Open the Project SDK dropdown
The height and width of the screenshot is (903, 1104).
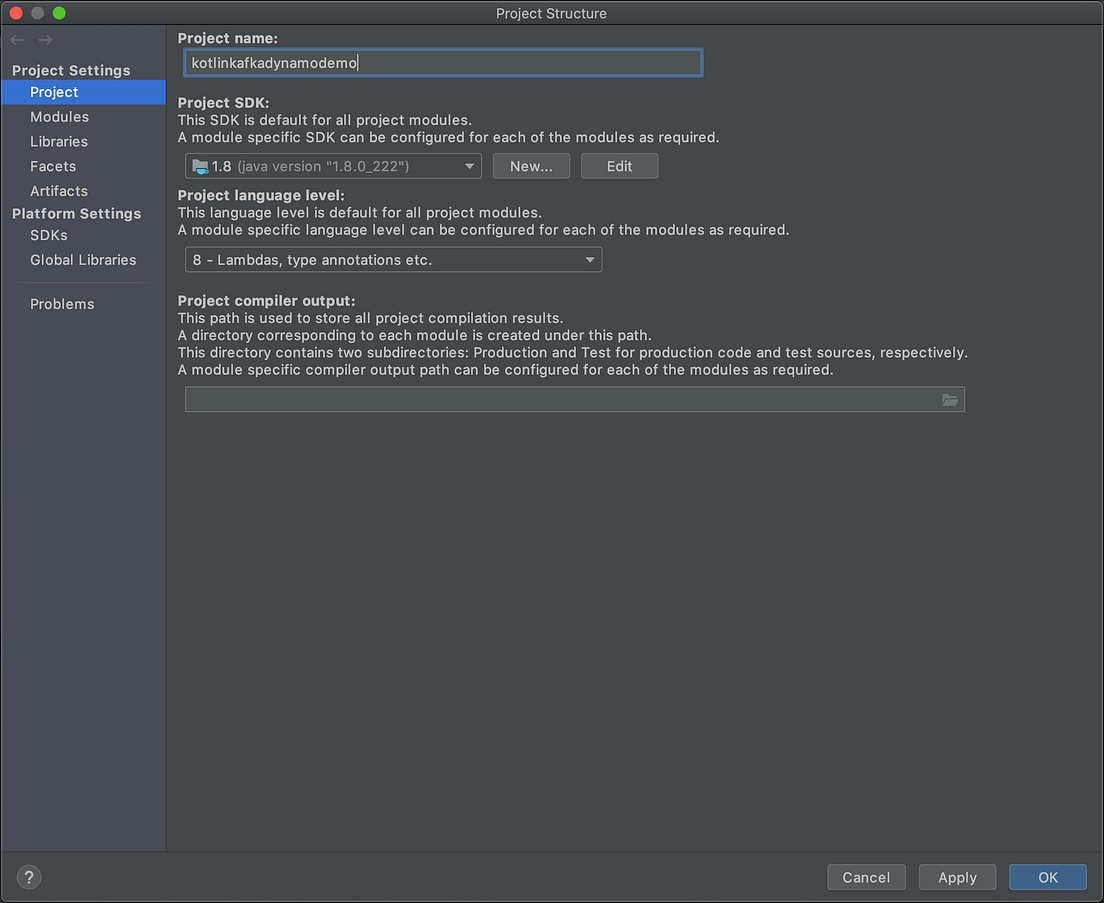pos(468,166)
